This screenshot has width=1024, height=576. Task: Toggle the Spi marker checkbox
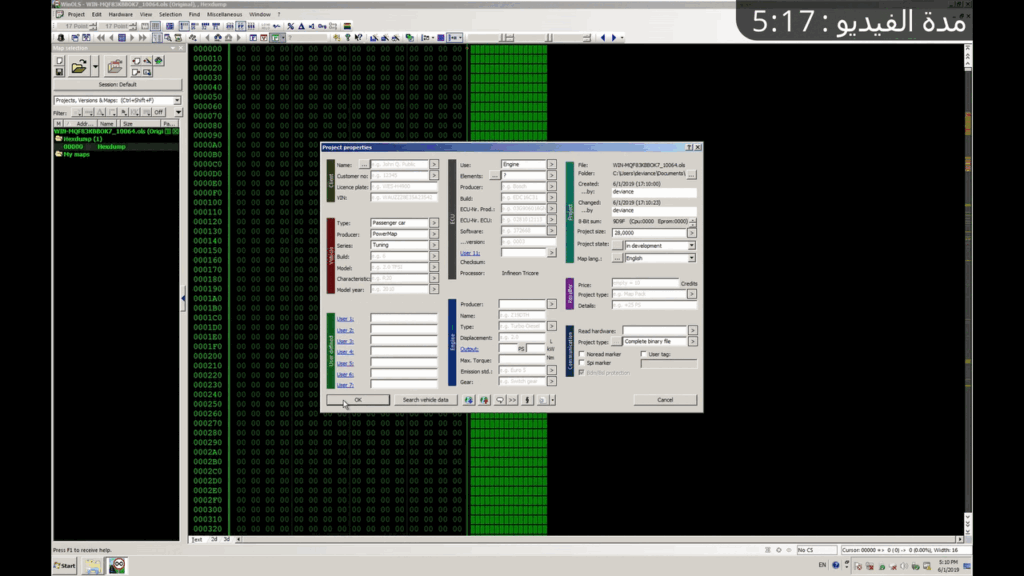click(583, 363)
